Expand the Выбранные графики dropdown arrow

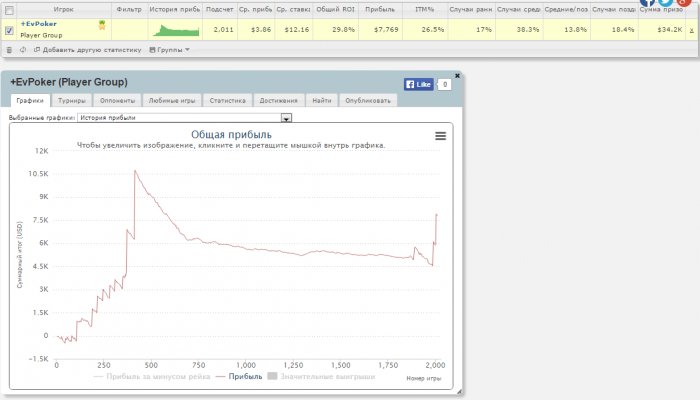pyautogui.click(x=286, y=118)
